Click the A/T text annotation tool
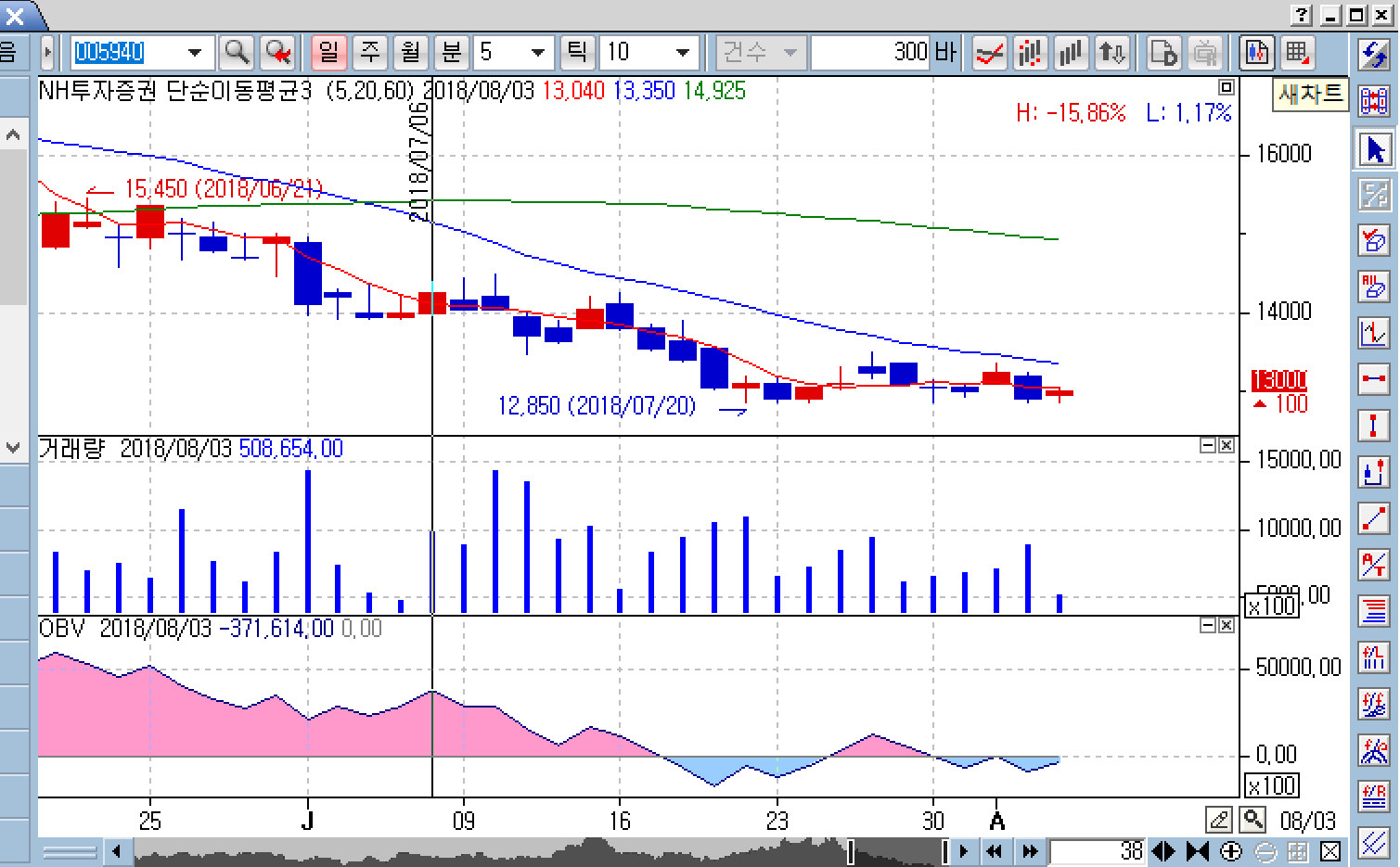The image size is (1400, 867). coord(1374,564)
